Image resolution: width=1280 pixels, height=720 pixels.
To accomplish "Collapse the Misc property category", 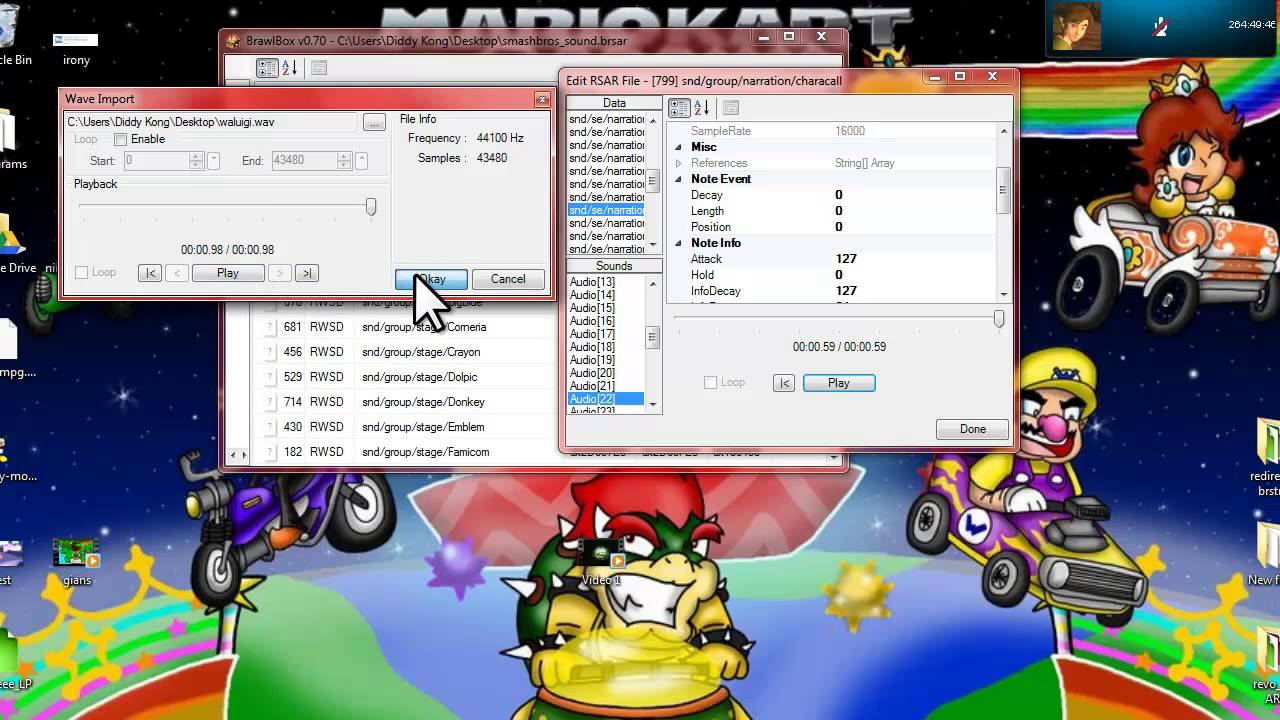I will [x=678, y=147].
